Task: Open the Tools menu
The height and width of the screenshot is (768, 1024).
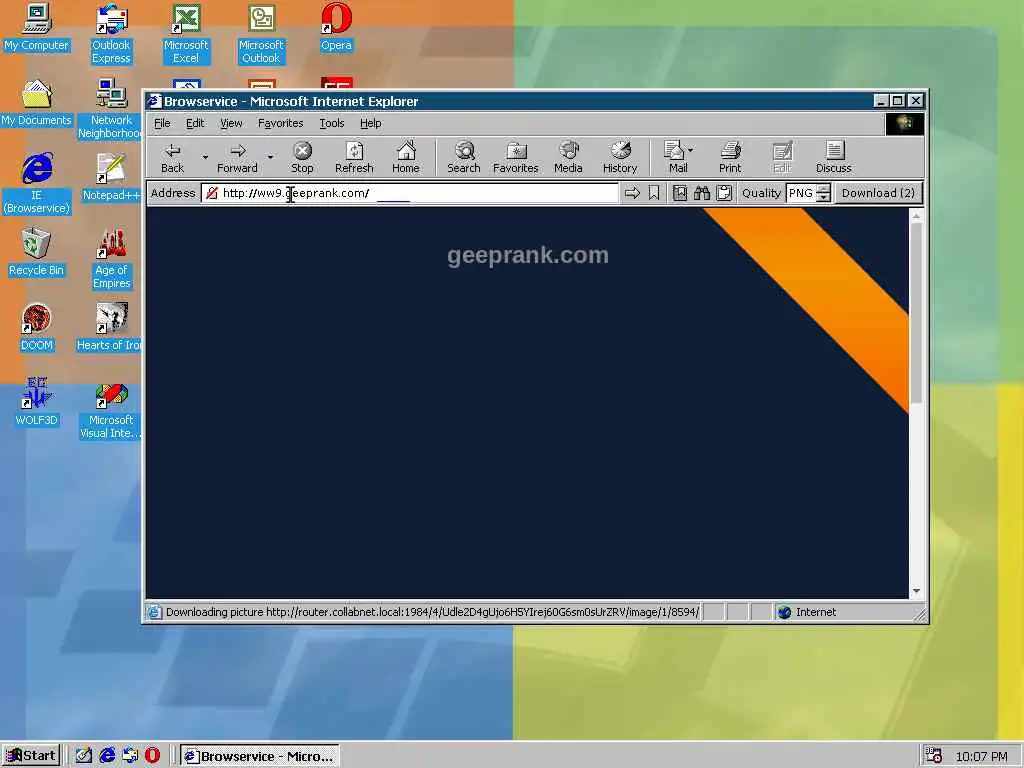Action: (x=332, y=123)
